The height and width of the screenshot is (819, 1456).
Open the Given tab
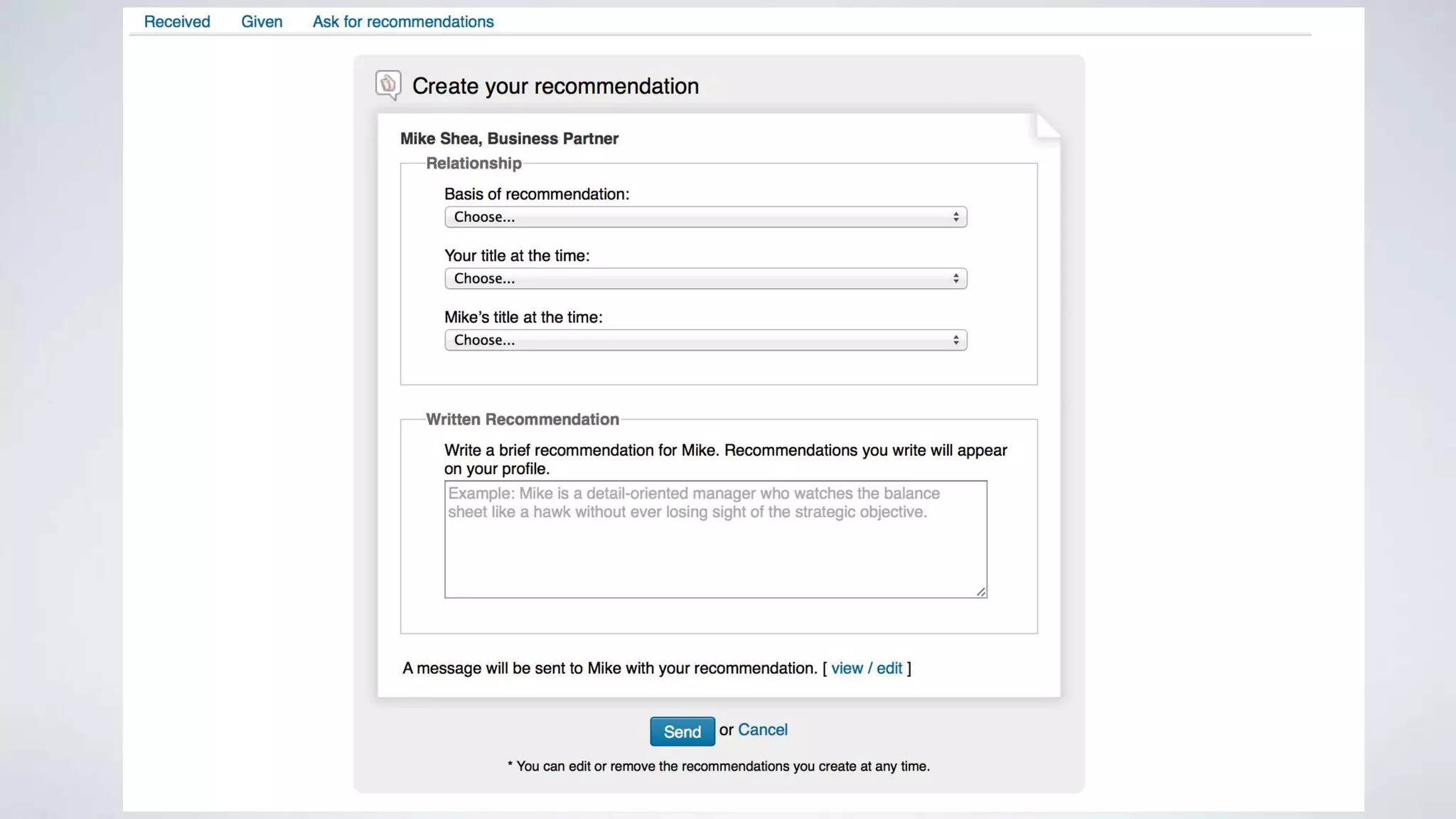tap(262, 22)
